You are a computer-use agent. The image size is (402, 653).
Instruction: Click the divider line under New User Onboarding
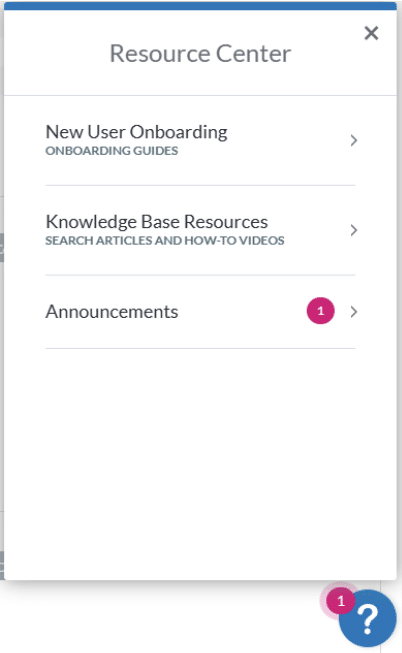tap(200, 185)
